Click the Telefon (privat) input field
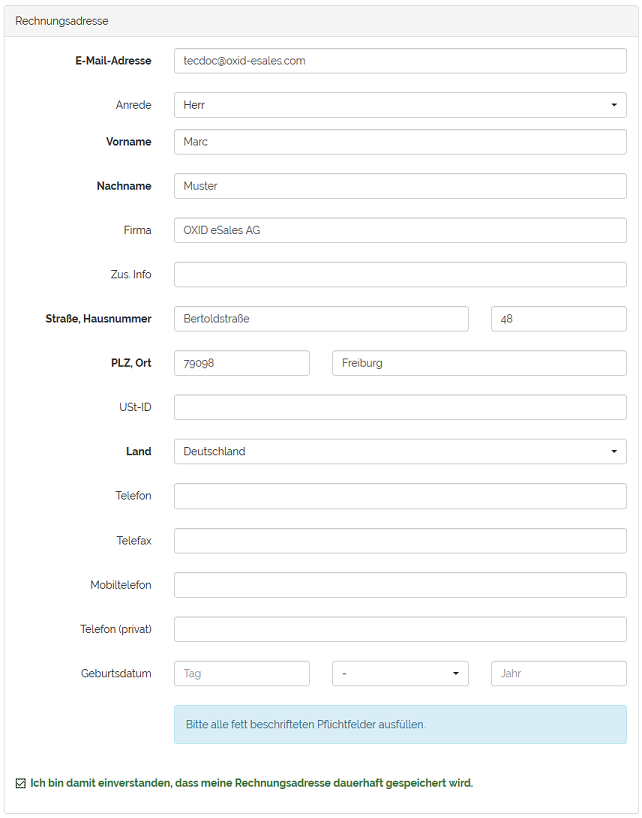 400,629
